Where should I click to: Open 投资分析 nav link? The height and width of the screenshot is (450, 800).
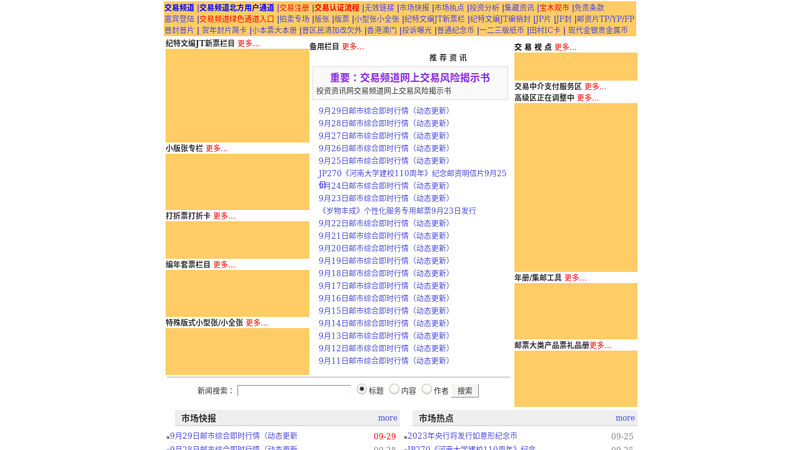point(484,8)
